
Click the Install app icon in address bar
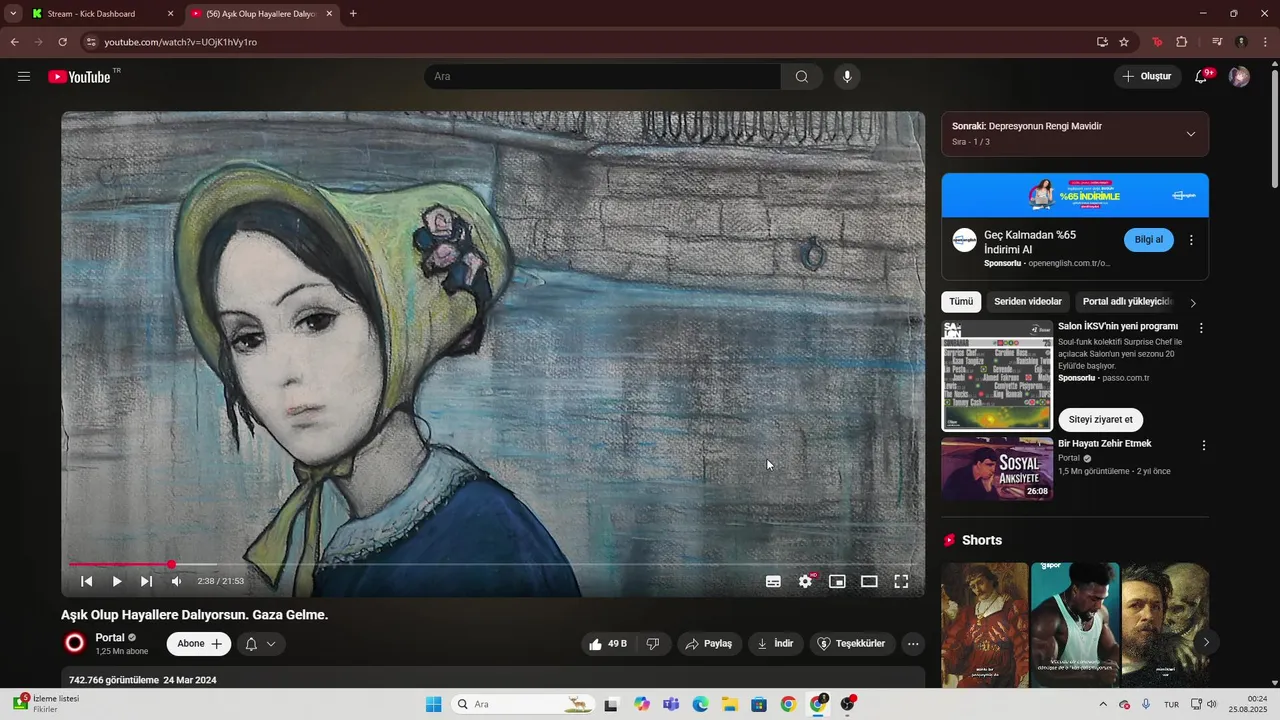coord(1102,42)
